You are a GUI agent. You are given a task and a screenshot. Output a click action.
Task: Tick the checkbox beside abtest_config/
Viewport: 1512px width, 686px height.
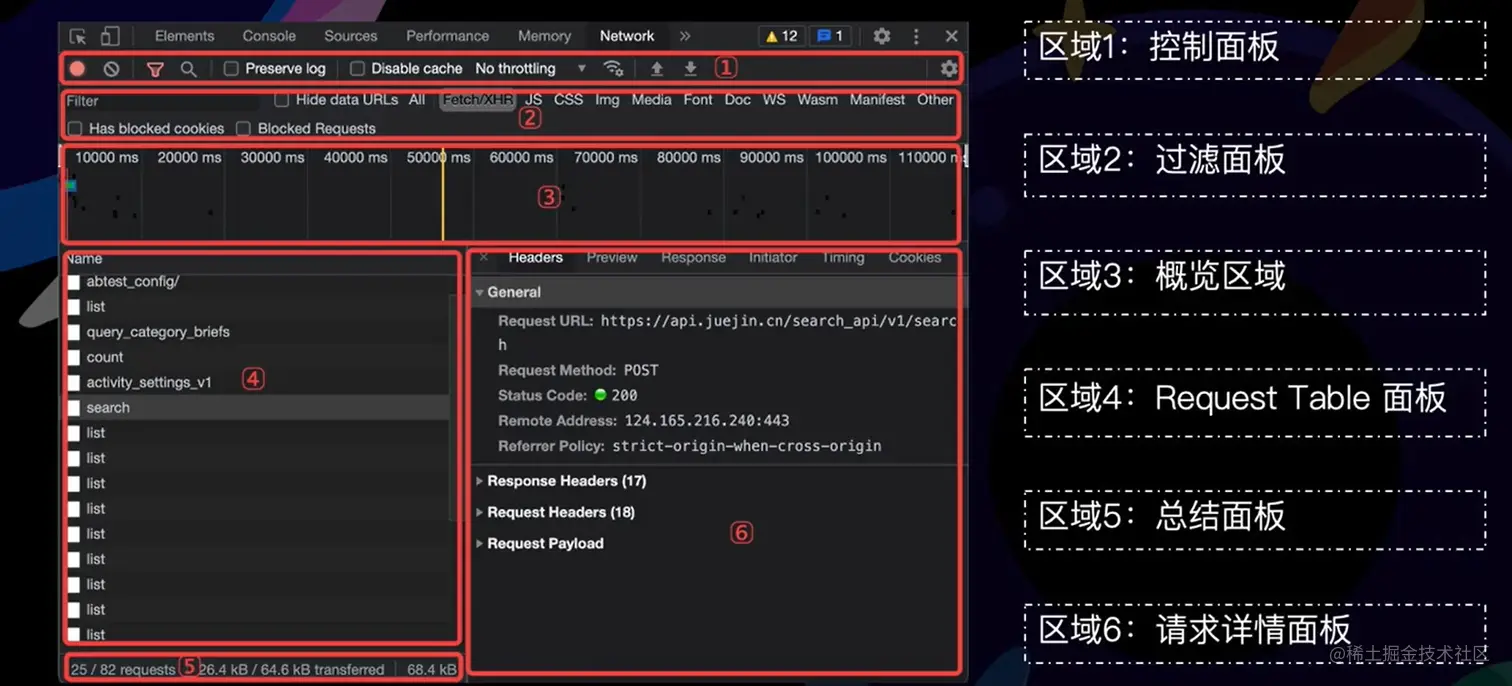pos(74,282)
